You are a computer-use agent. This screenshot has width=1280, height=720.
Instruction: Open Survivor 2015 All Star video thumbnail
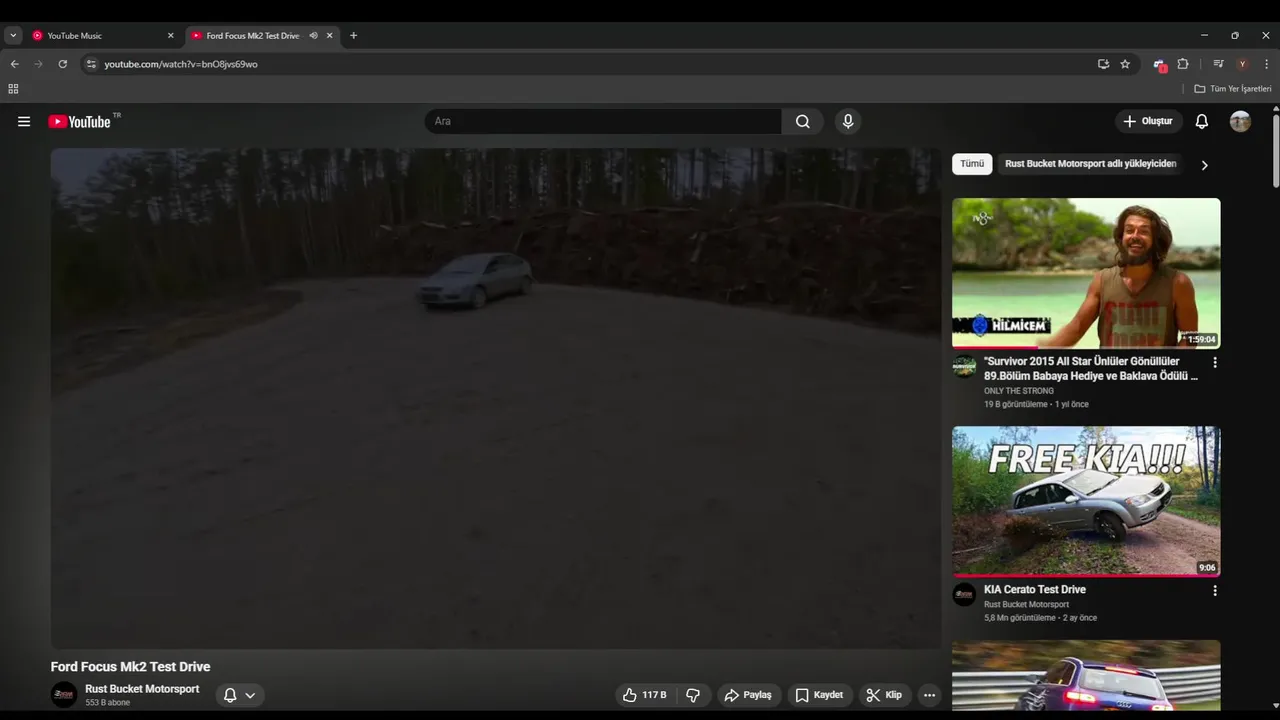(1086, 273)
